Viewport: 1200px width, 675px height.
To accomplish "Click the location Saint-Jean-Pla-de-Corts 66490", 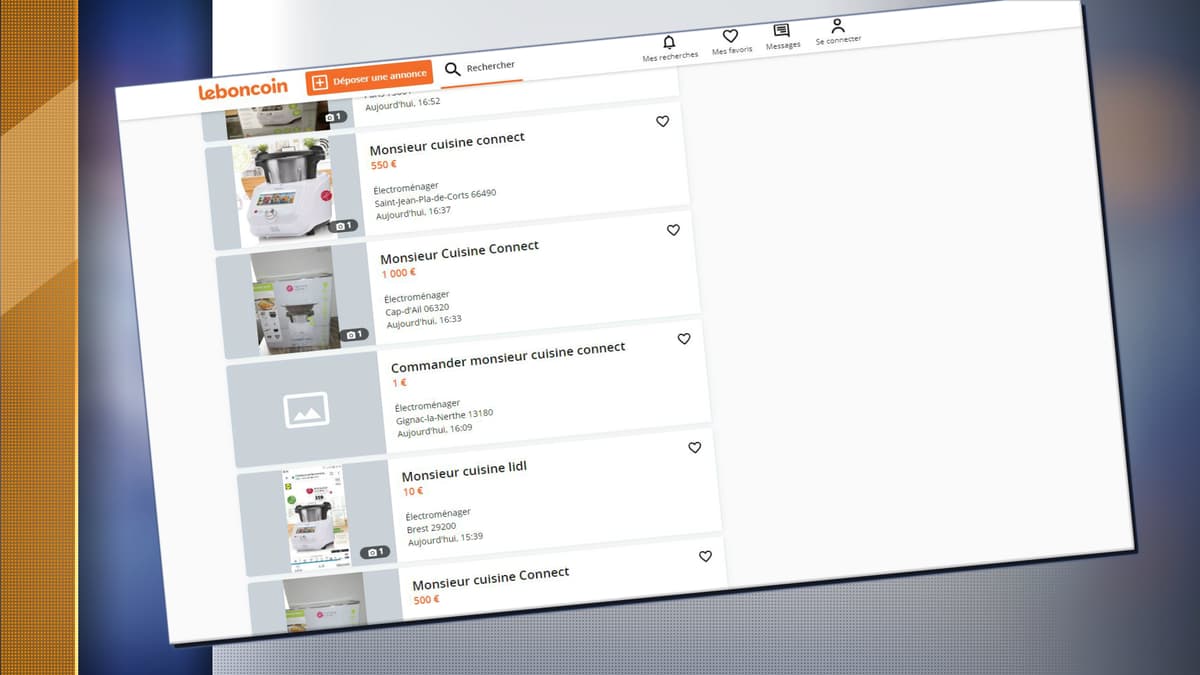I will 435,198.
